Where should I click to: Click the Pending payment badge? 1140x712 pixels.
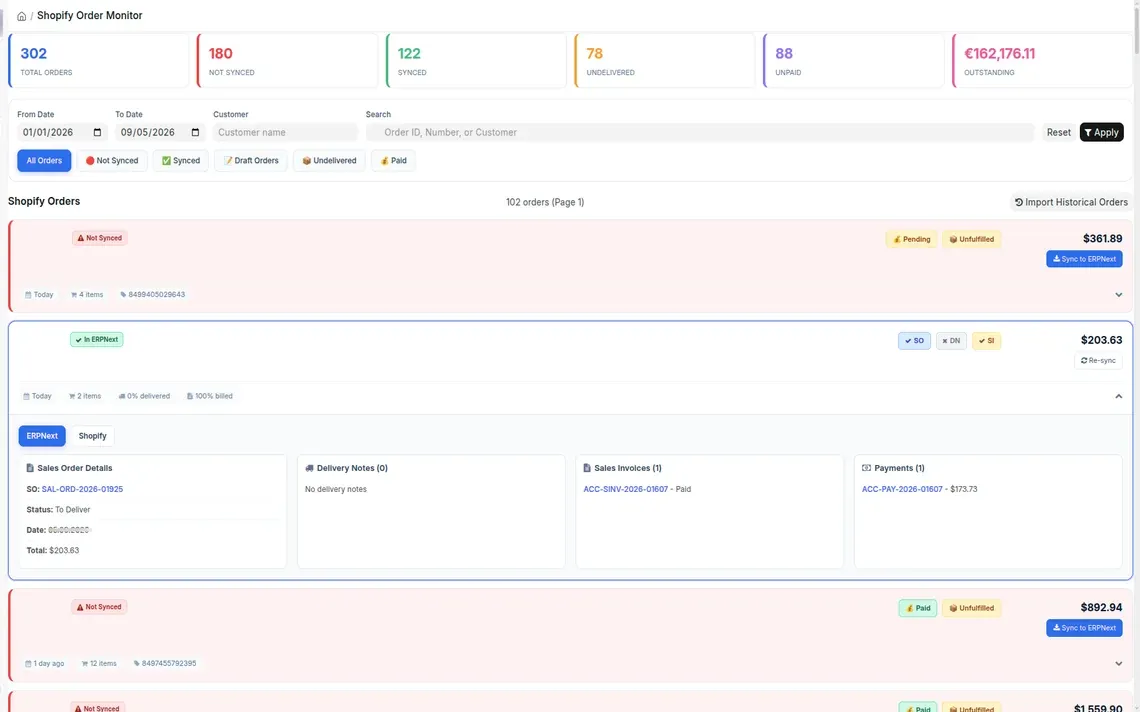[911, 239]
